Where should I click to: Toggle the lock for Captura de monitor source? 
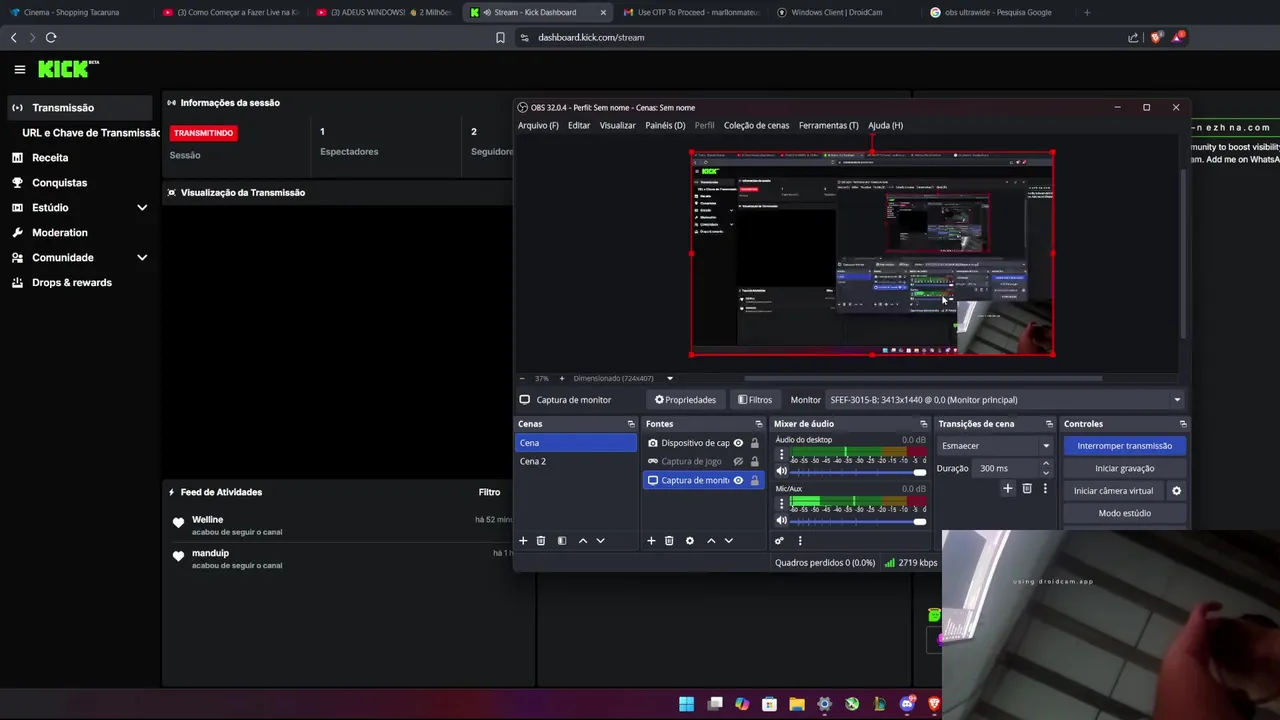755,480
